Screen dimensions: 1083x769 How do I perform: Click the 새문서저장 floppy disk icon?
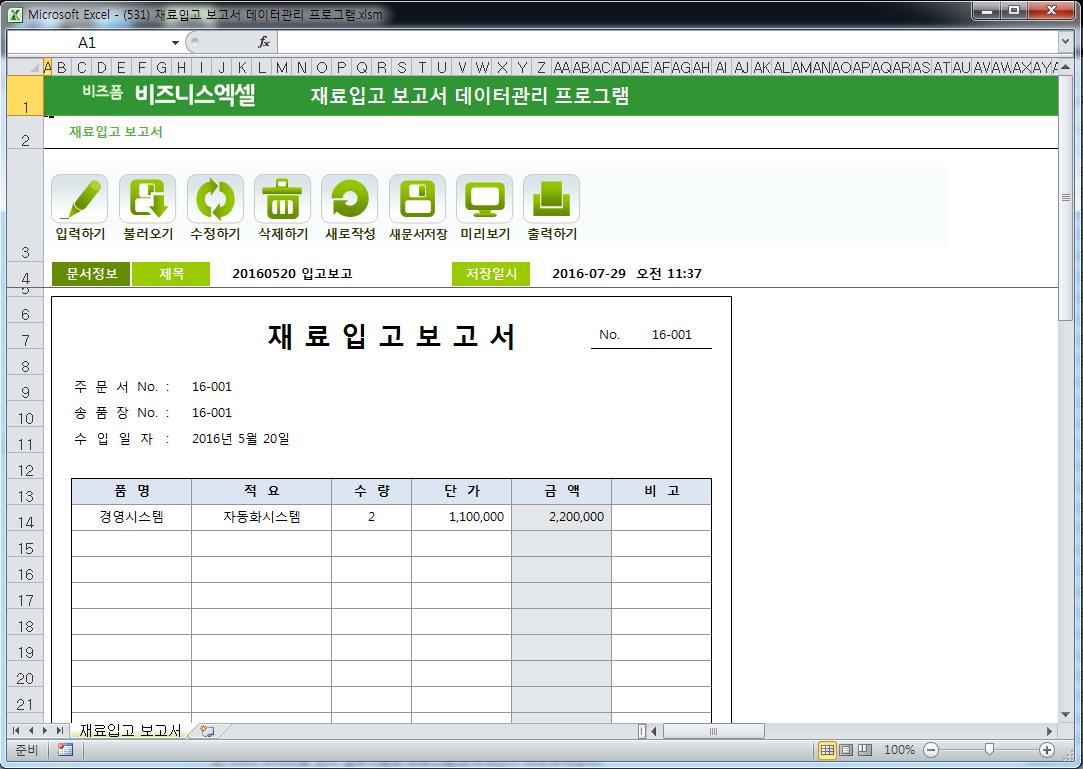pos(417,199)
